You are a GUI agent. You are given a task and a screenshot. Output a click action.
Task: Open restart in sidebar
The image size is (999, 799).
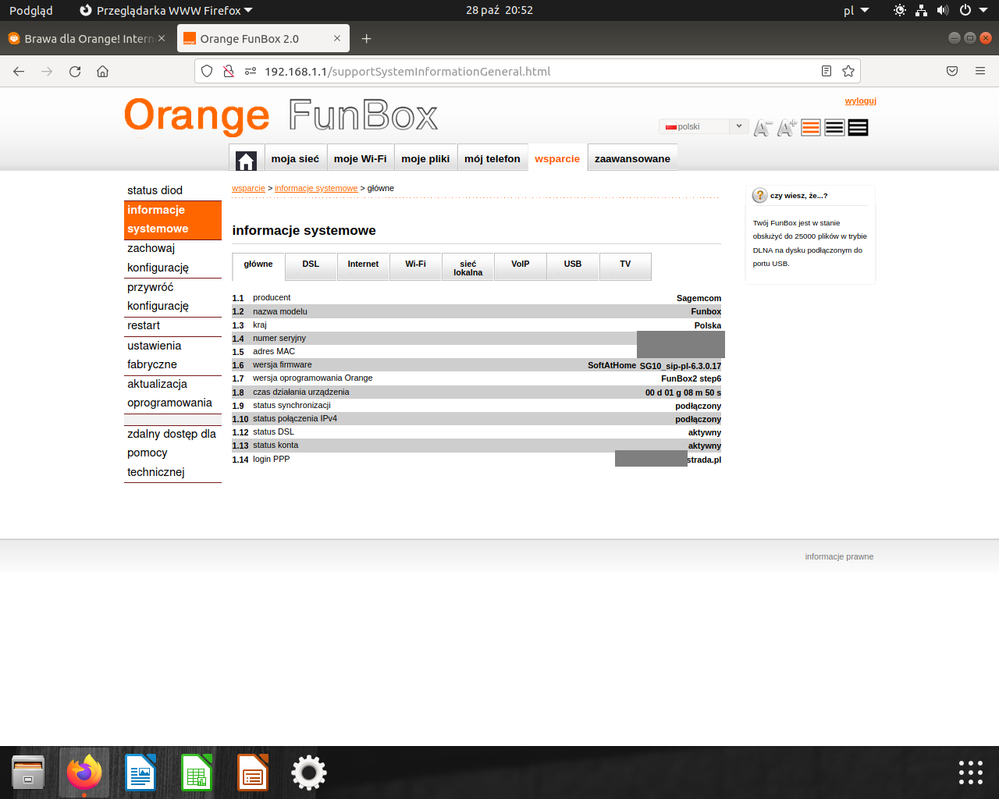(x=144, y=326)
